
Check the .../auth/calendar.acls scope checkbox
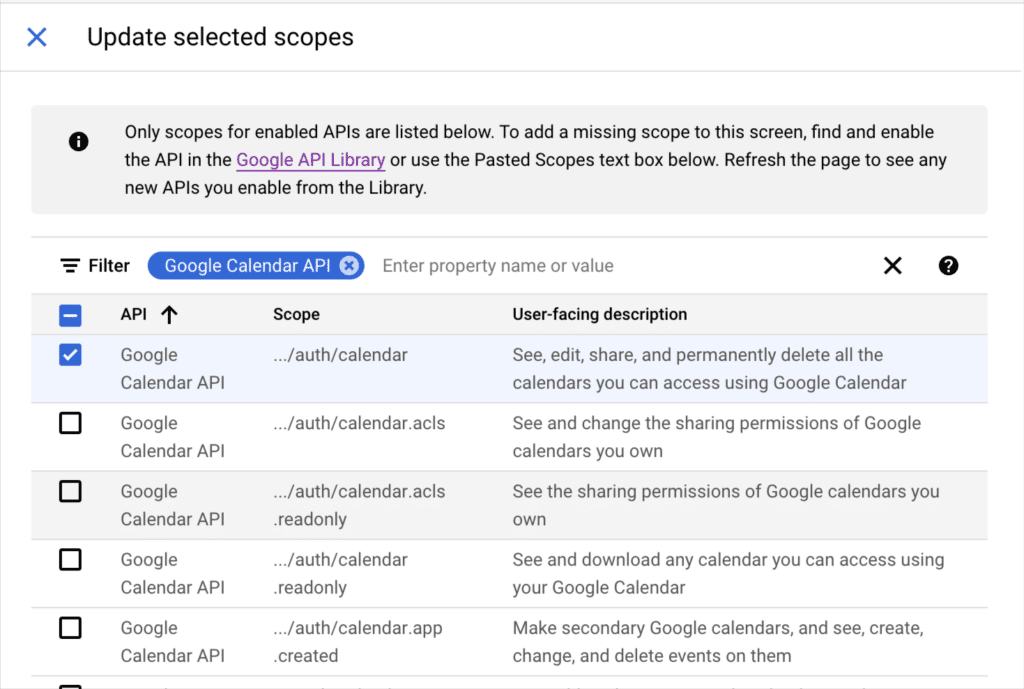(70, 423)
